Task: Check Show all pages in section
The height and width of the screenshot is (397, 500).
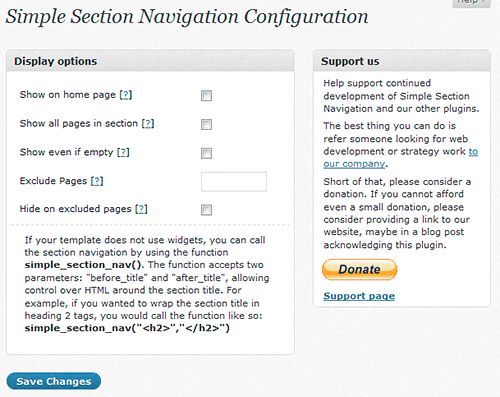Action: click(206, 125)
